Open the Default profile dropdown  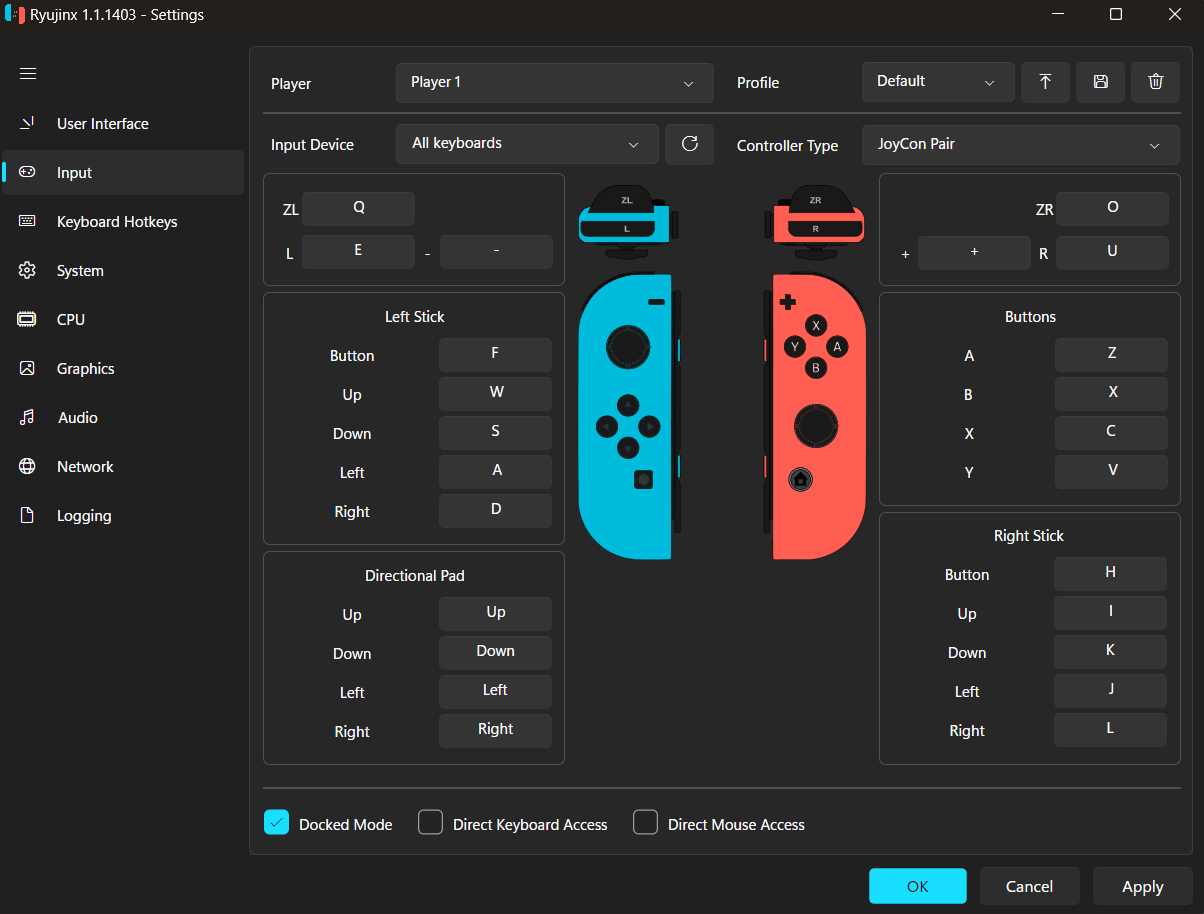[937, 82]
